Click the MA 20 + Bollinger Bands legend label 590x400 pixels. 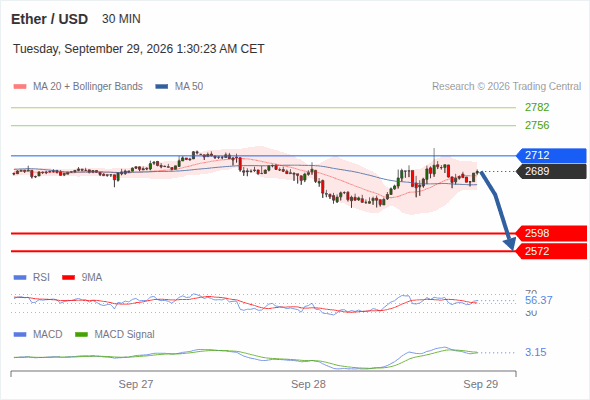pyautogui.click(x=88, y=86)
